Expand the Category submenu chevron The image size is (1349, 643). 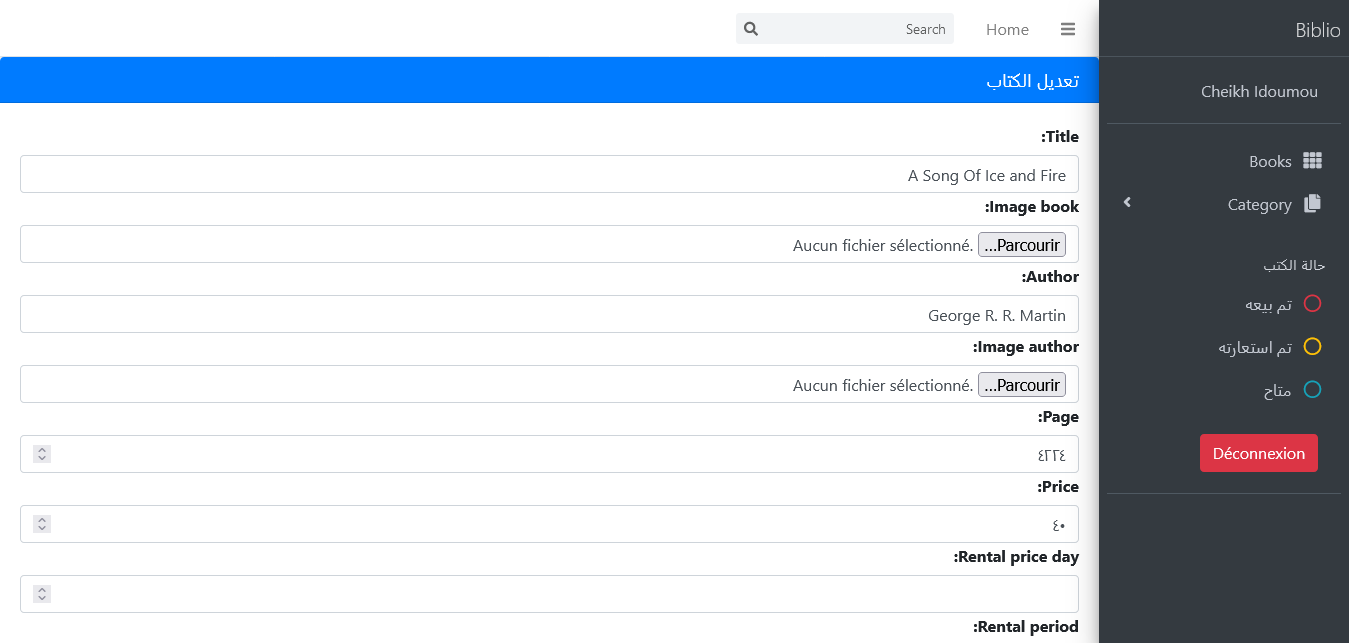tap(1127, 203)
